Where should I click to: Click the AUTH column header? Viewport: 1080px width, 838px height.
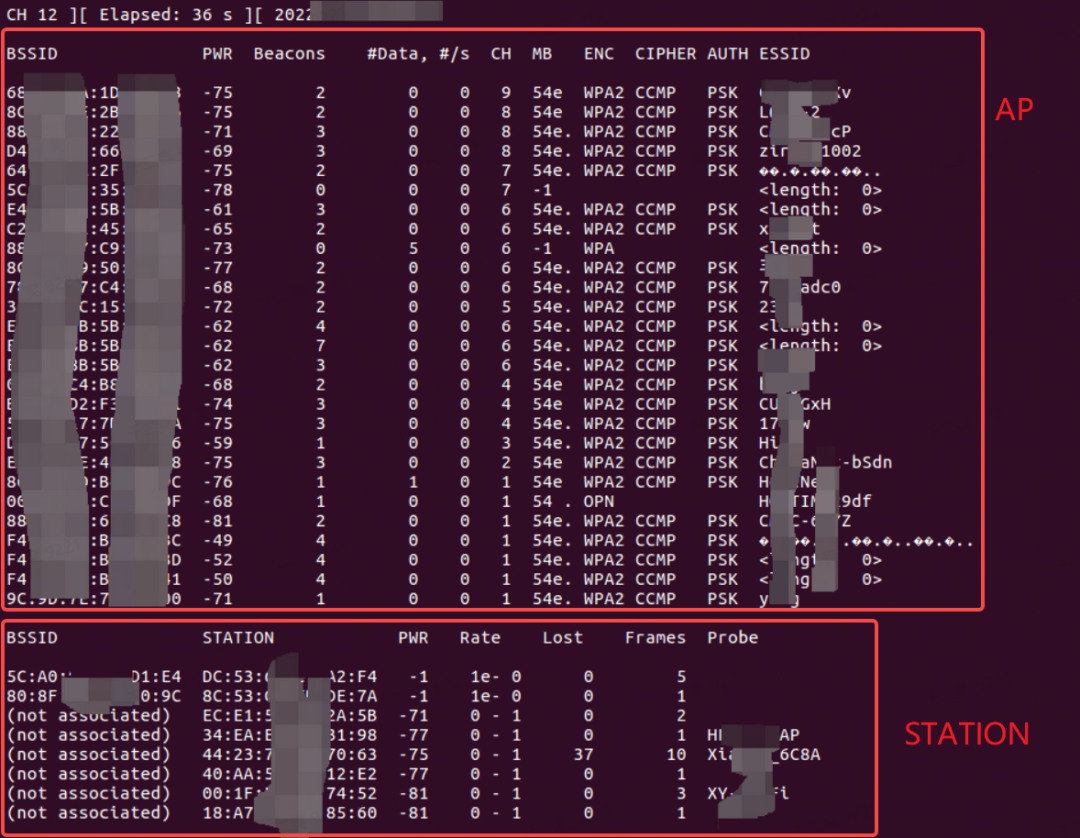point(727,54)
